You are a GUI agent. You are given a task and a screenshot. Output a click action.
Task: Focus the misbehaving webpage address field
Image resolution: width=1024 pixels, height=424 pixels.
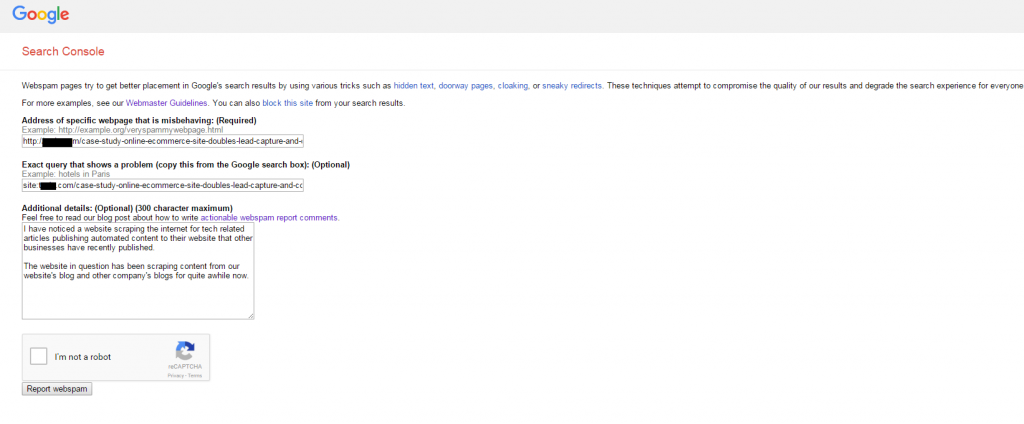163,141
